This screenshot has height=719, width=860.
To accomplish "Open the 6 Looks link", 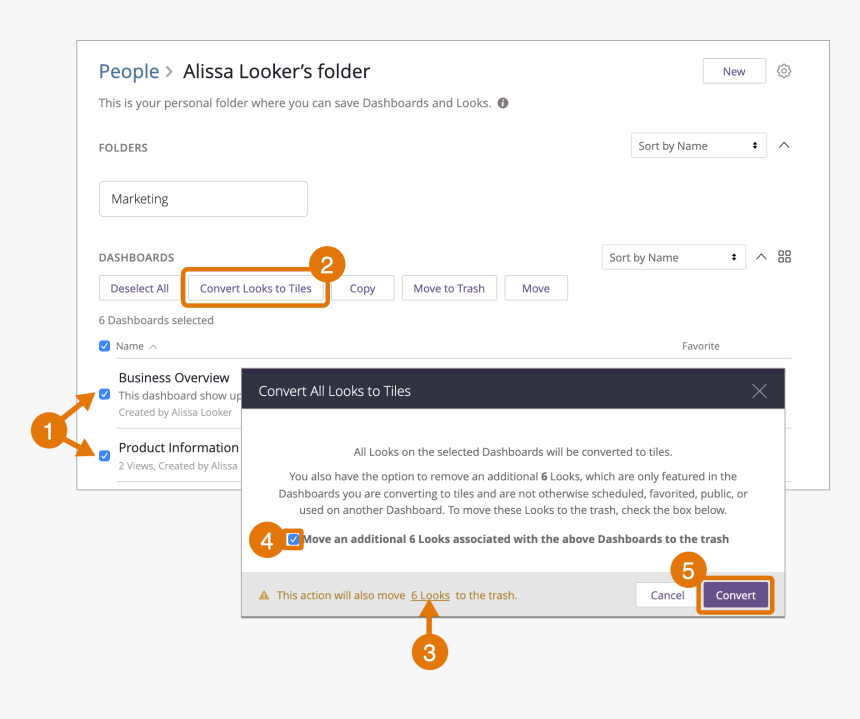I will click(430, 595).
